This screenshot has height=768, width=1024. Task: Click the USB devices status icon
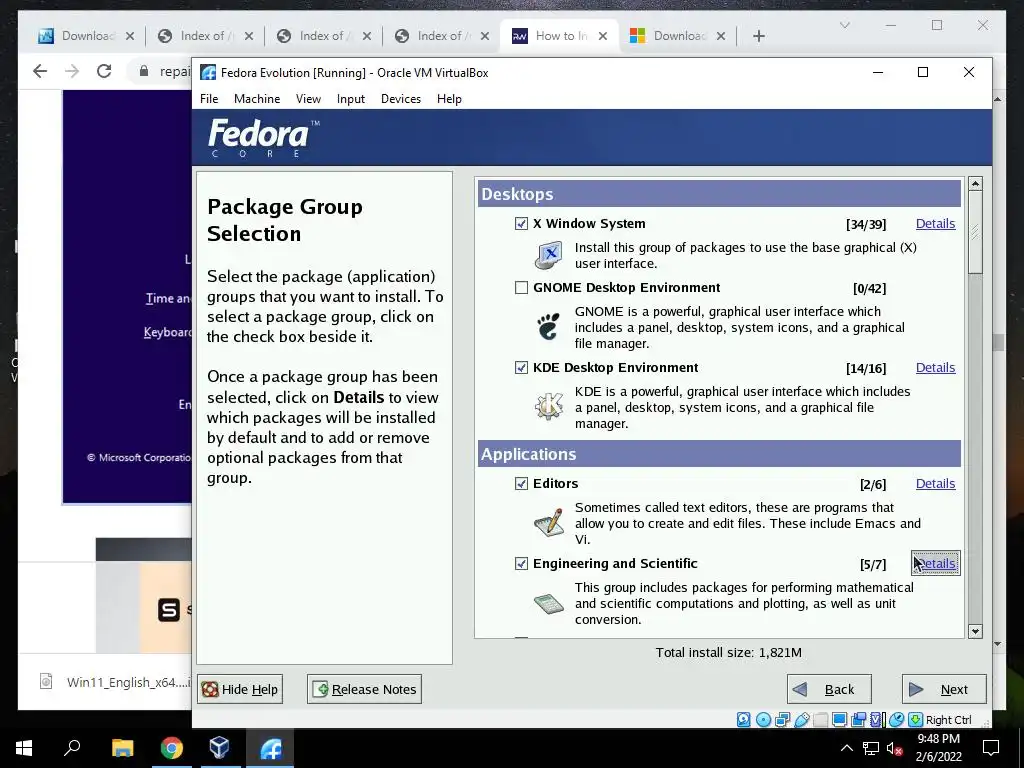[802, 720]
